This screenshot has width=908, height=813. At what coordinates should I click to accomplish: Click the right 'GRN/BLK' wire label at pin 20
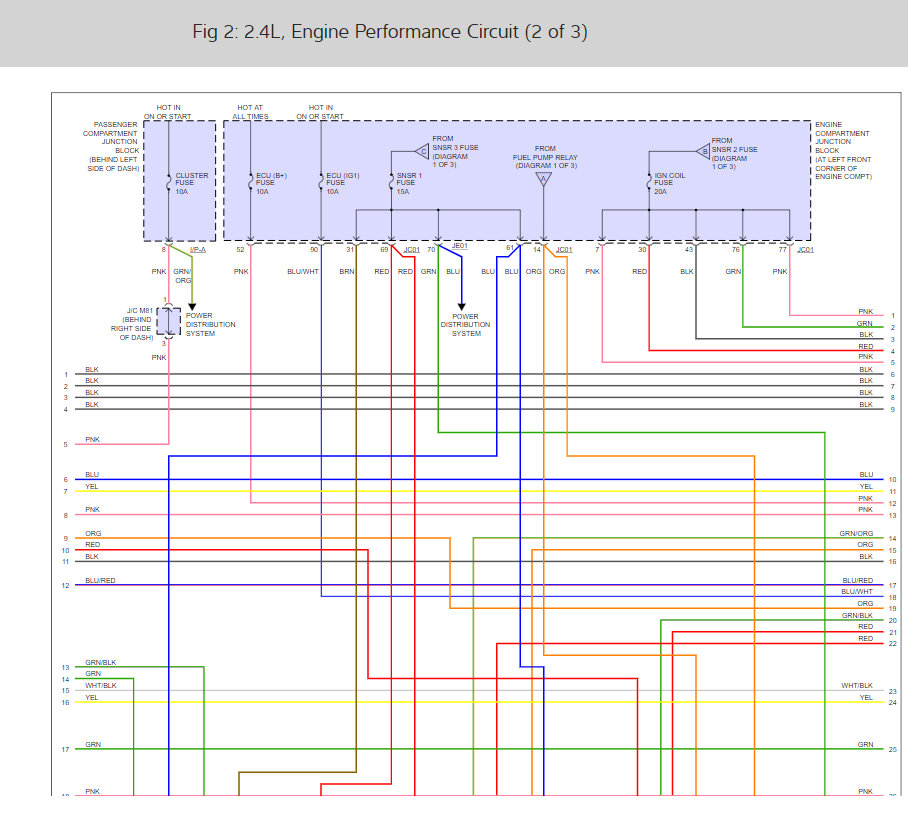click(857, 616)
